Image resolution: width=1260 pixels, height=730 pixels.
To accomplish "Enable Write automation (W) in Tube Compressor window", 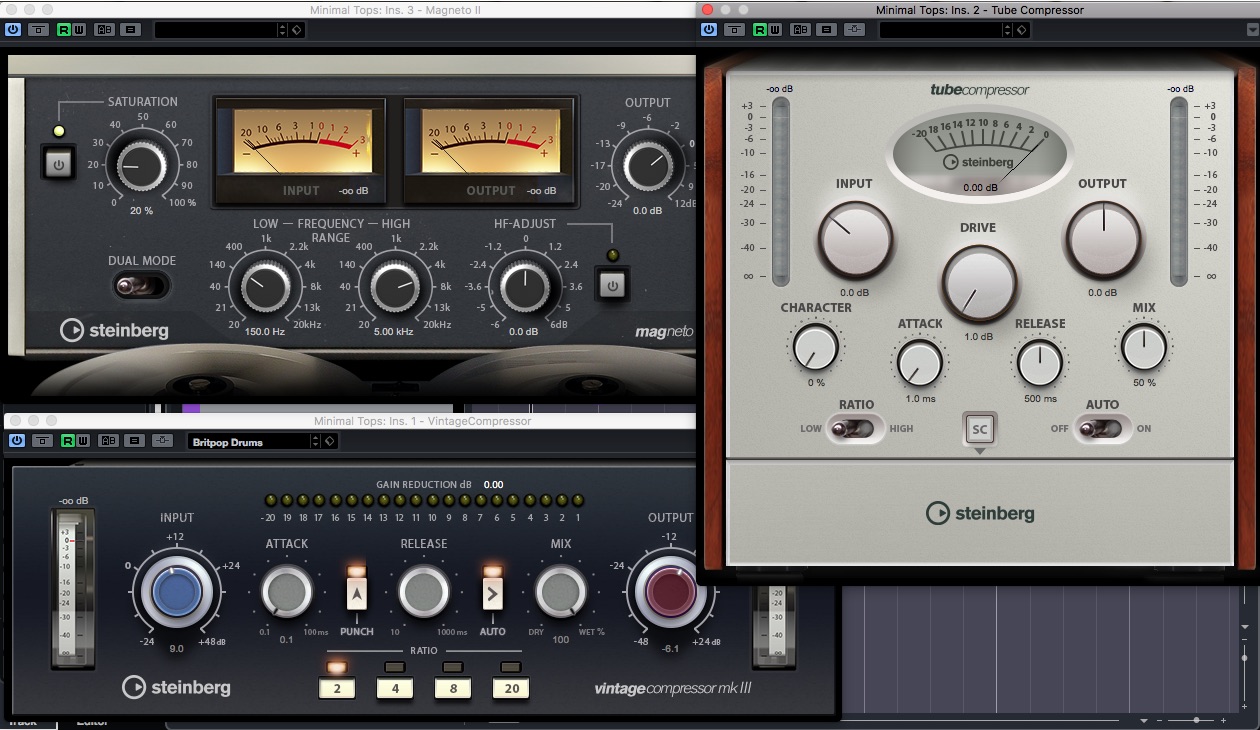I will pyautogui.click(x=776, y=30).
